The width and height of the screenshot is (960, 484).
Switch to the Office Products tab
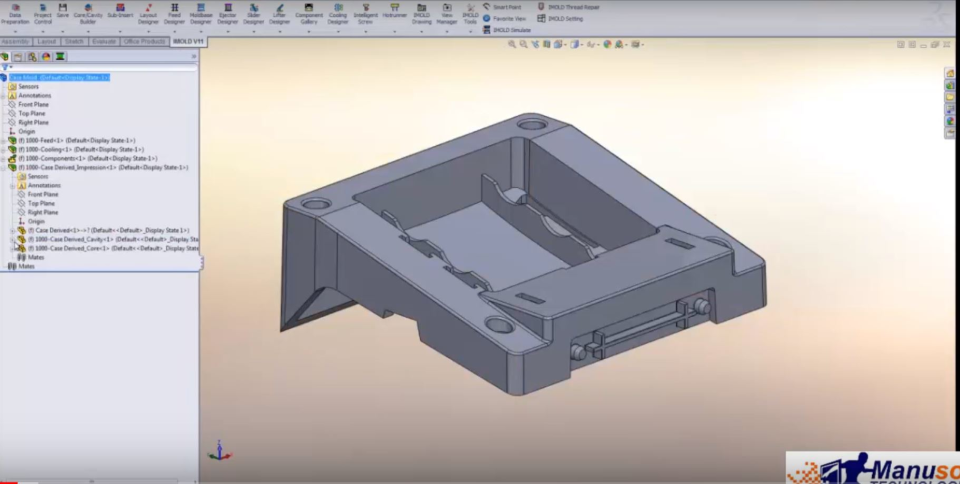[x=144, y=42]
